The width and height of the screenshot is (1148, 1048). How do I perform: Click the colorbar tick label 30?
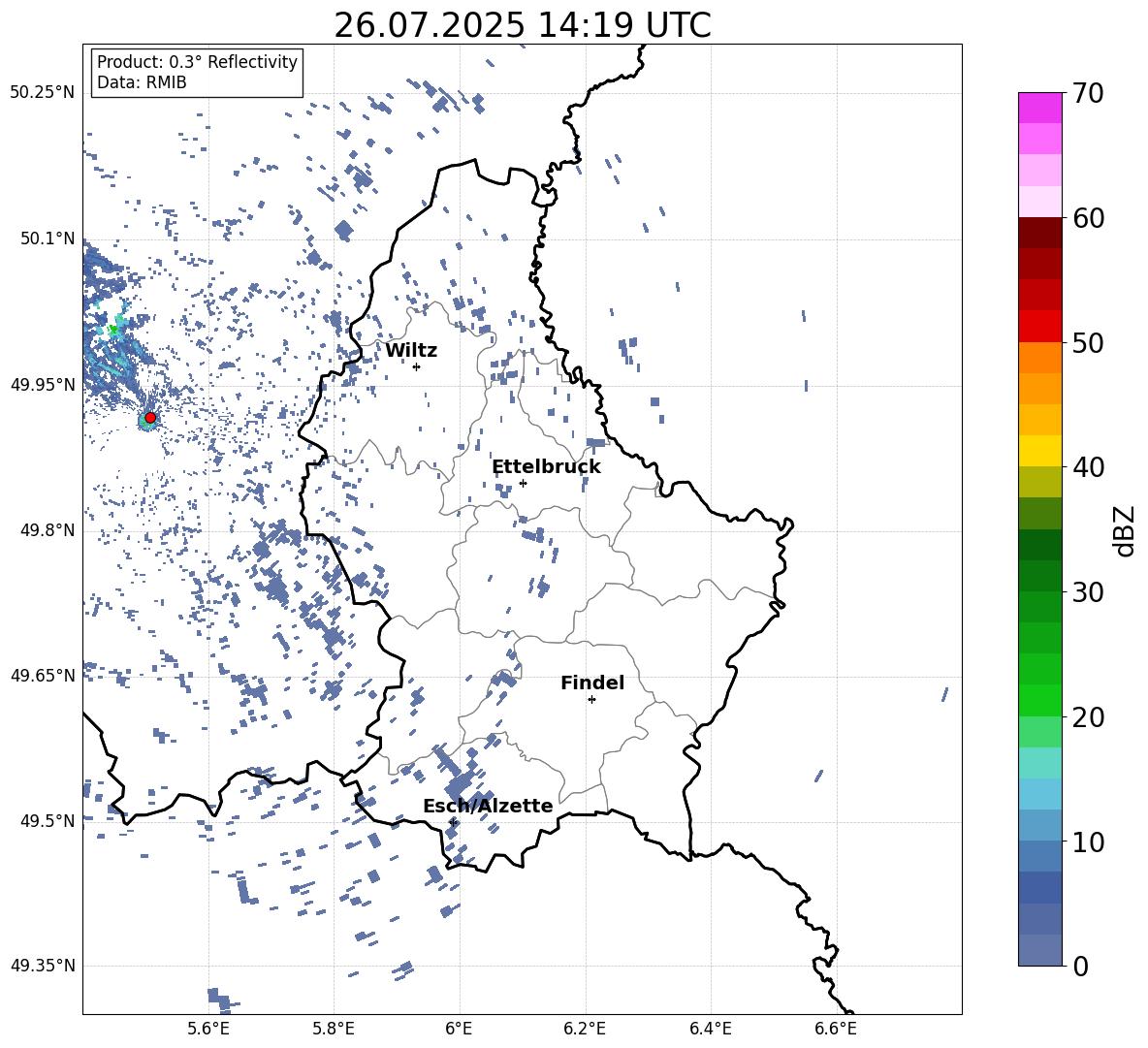click(x=1088, y=592)
